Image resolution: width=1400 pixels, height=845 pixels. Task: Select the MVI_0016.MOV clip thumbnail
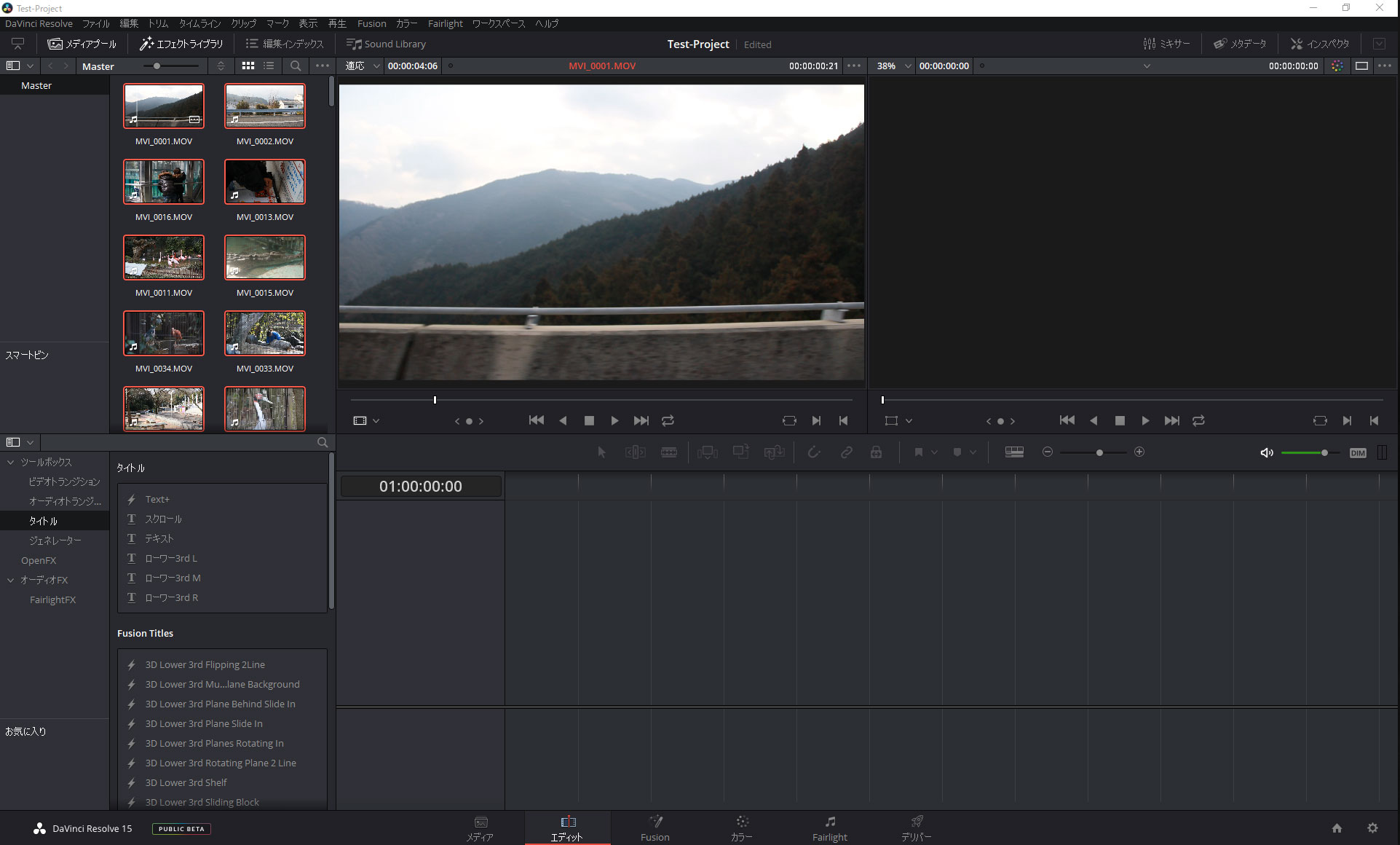164,182
